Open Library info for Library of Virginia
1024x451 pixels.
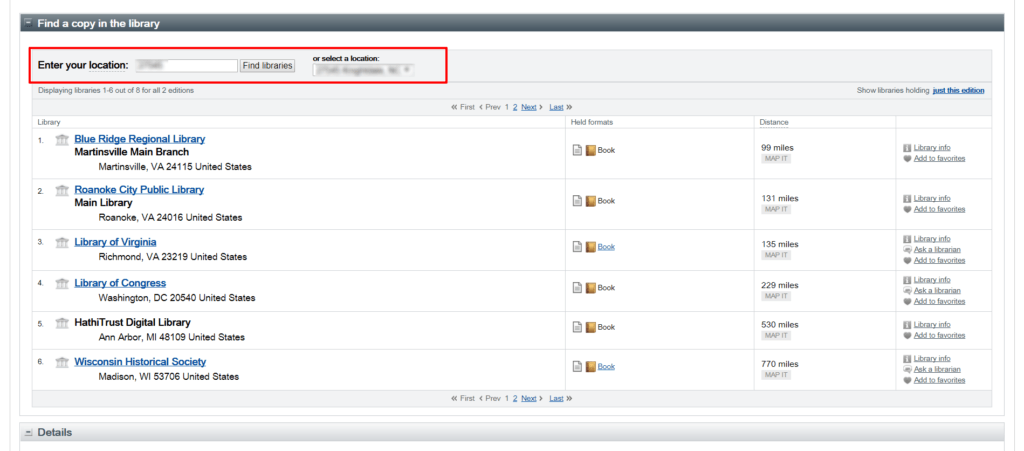[x=931, y=239]
